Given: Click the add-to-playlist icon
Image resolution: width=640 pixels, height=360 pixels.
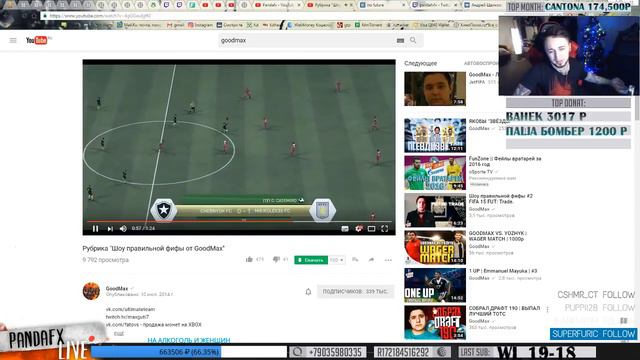Looking at the screenshot, I should point(355,260).
